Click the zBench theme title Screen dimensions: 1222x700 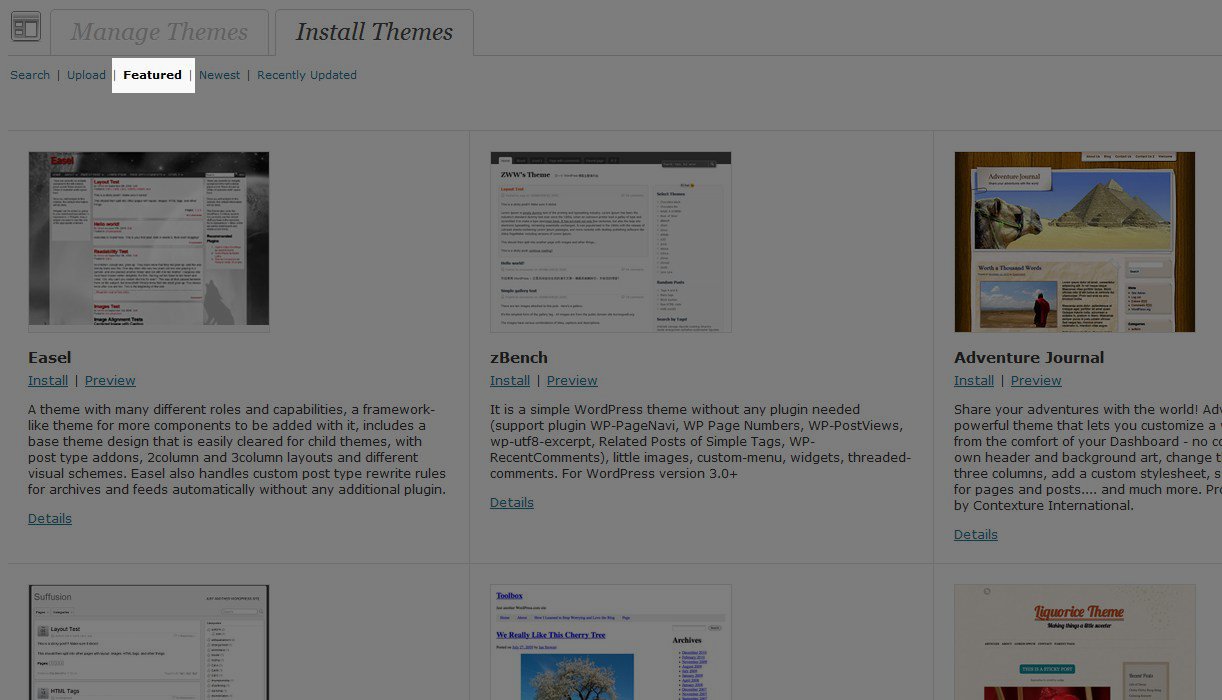519,357
